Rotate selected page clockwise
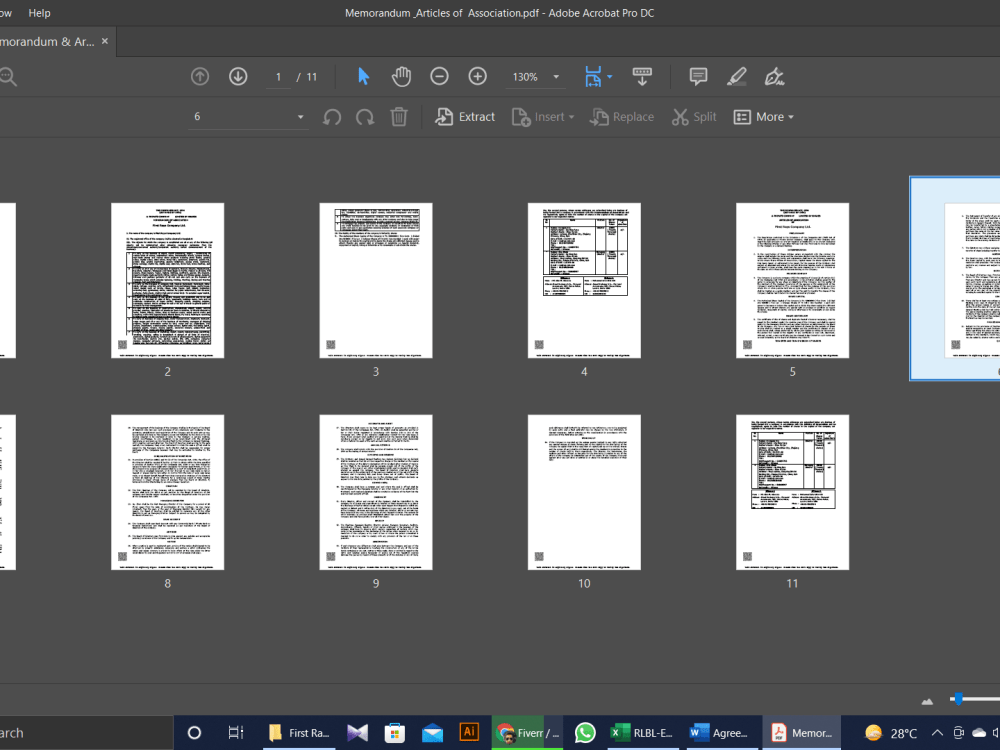The height and width of the screenshot is (750, 1000). [x=365, y=117]
